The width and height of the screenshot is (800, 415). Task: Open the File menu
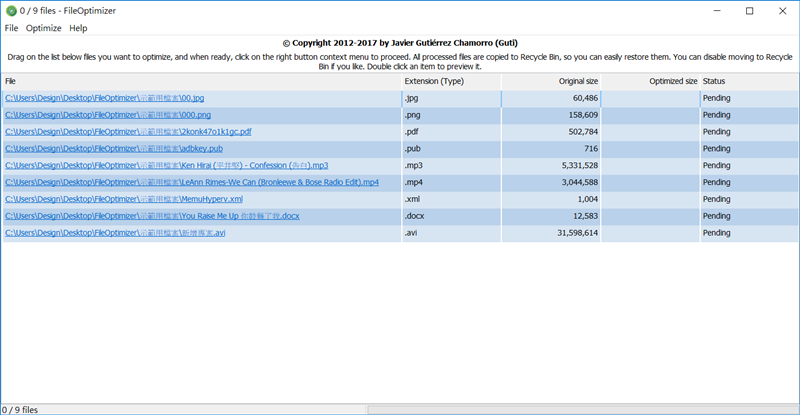11,28
